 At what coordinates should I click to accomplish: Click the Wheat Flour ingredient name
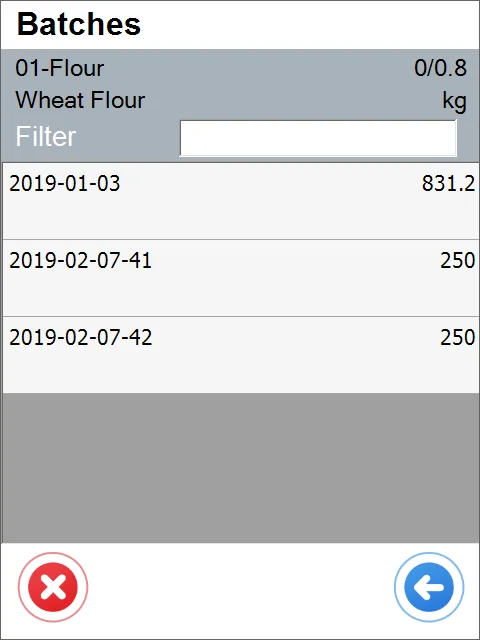click(80, 100)
